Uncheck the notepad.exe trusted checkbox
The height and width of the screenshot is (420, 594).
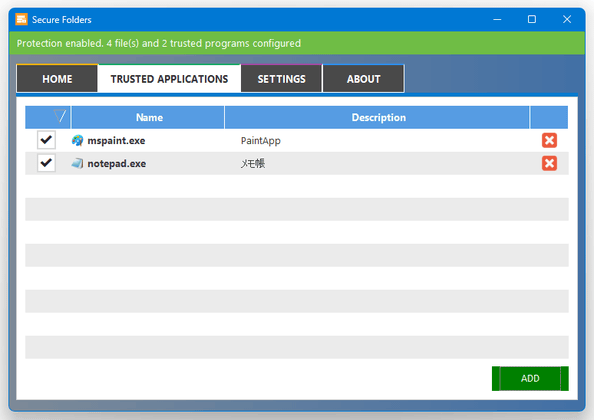tap(46, 163)
